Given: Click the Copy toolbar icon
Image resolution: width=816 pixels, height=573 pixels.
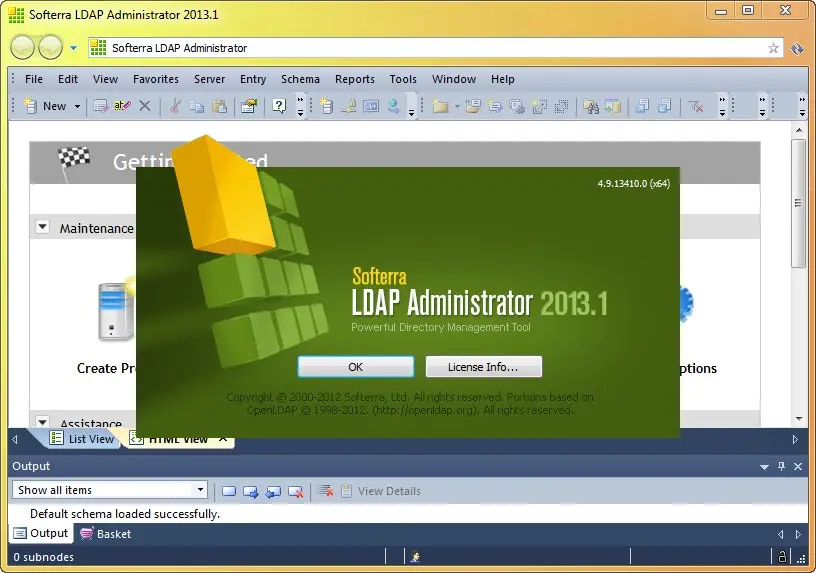Looking at the screenshot, I should [197, 106].
